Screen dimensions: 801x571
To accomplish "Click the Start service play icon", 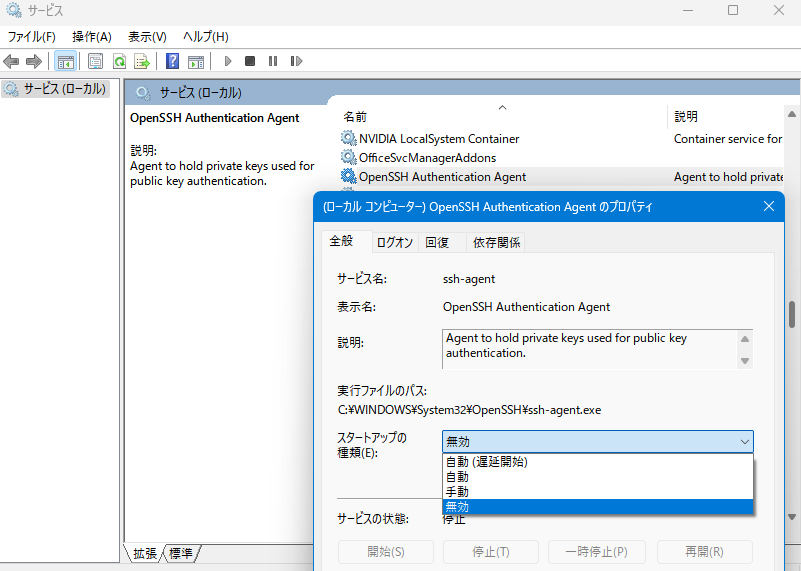I will [x=228, y=61].
